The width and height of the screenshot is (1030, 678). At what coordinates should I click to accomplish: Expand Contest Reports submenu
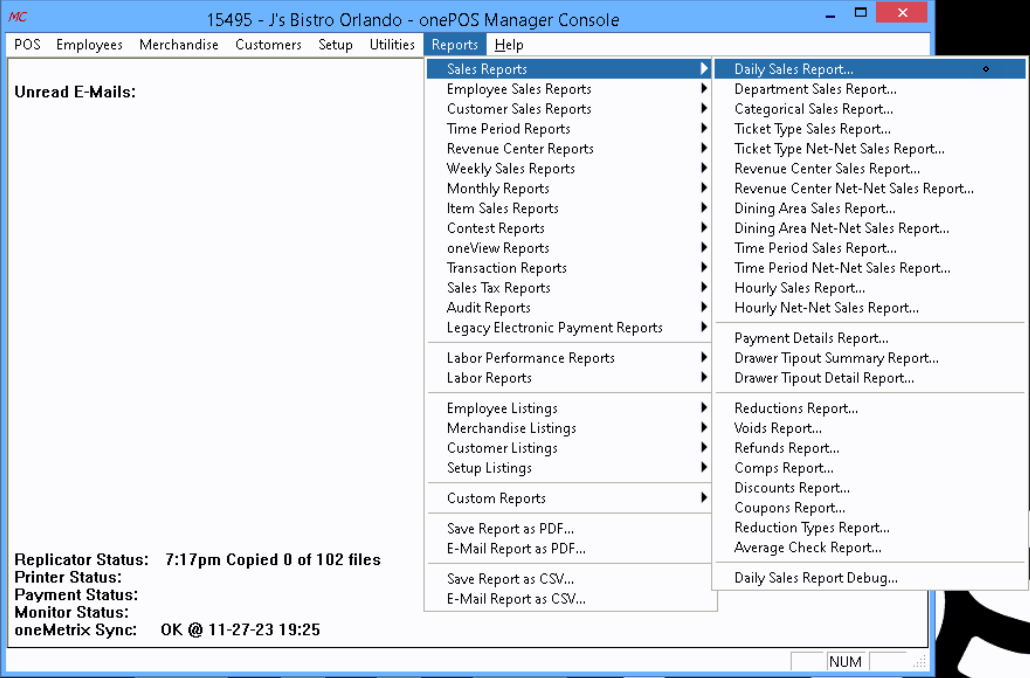(569, 228)
